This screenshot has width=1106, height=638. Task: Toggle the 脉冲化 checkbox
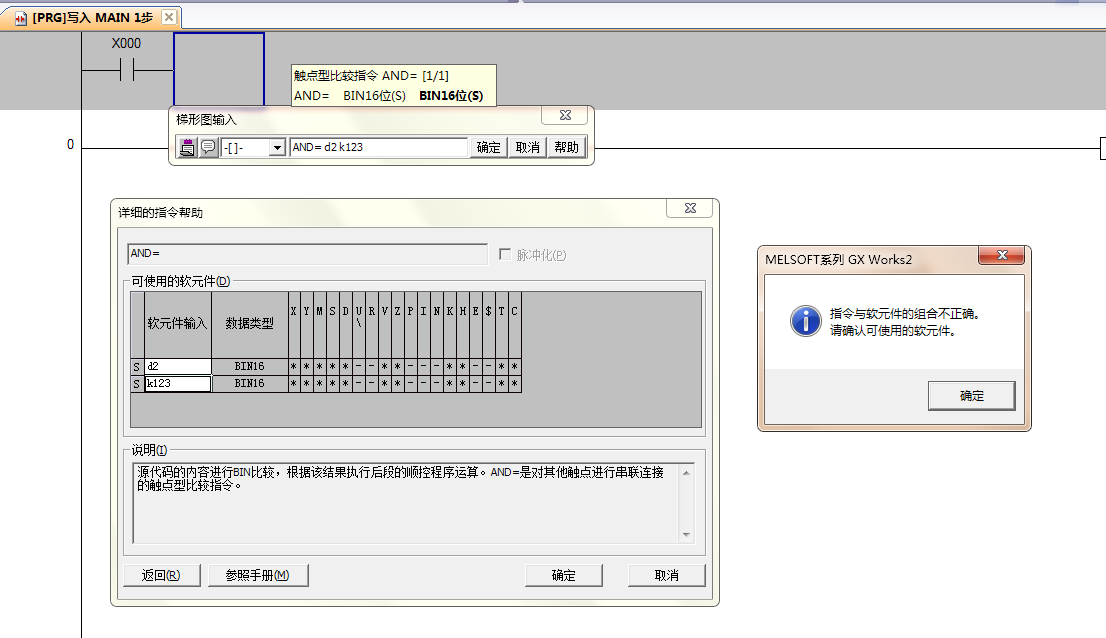tap(505, 255)
